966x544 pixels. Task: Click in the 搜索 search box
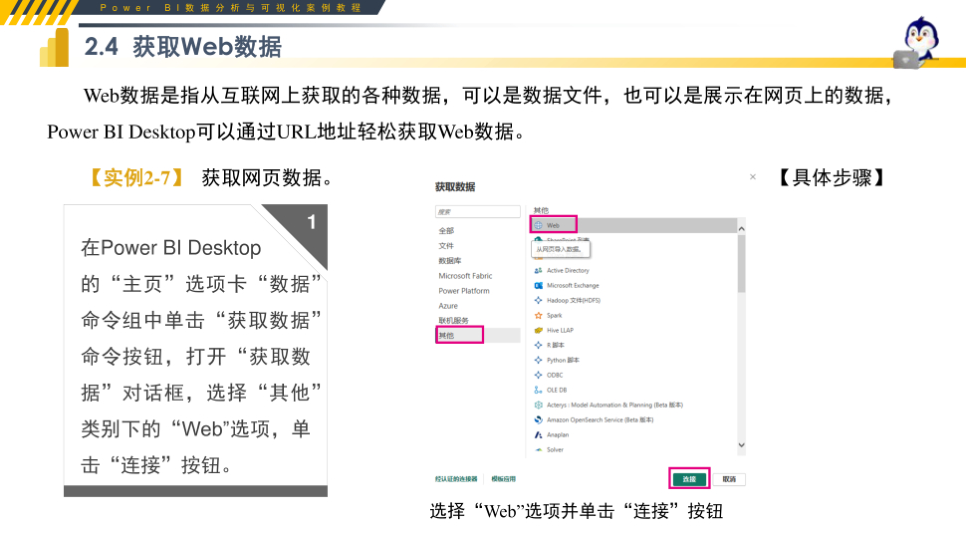[477, 211]
